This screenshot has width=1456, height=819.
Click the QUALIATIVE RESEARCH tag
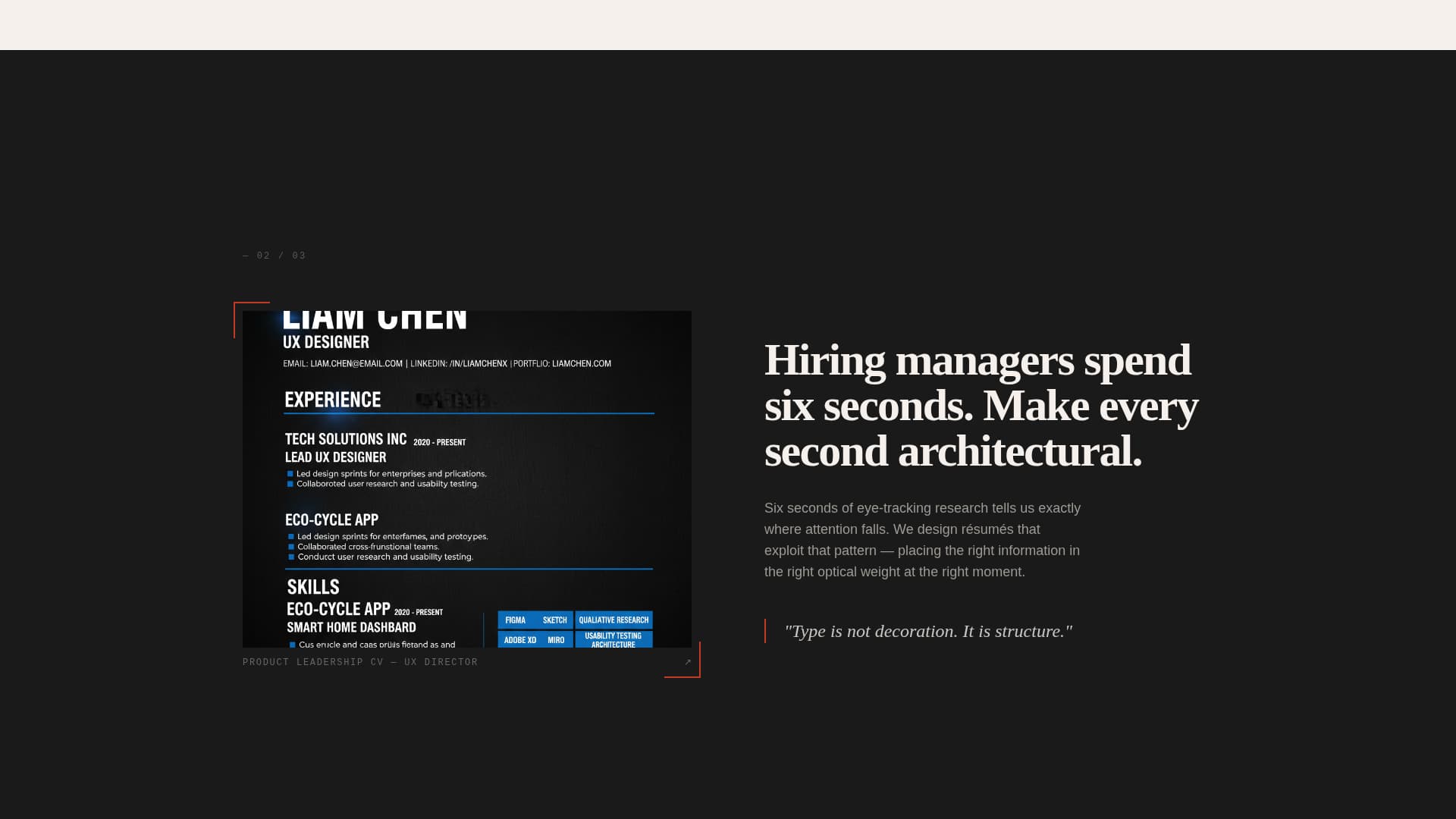tap(614, 620)
